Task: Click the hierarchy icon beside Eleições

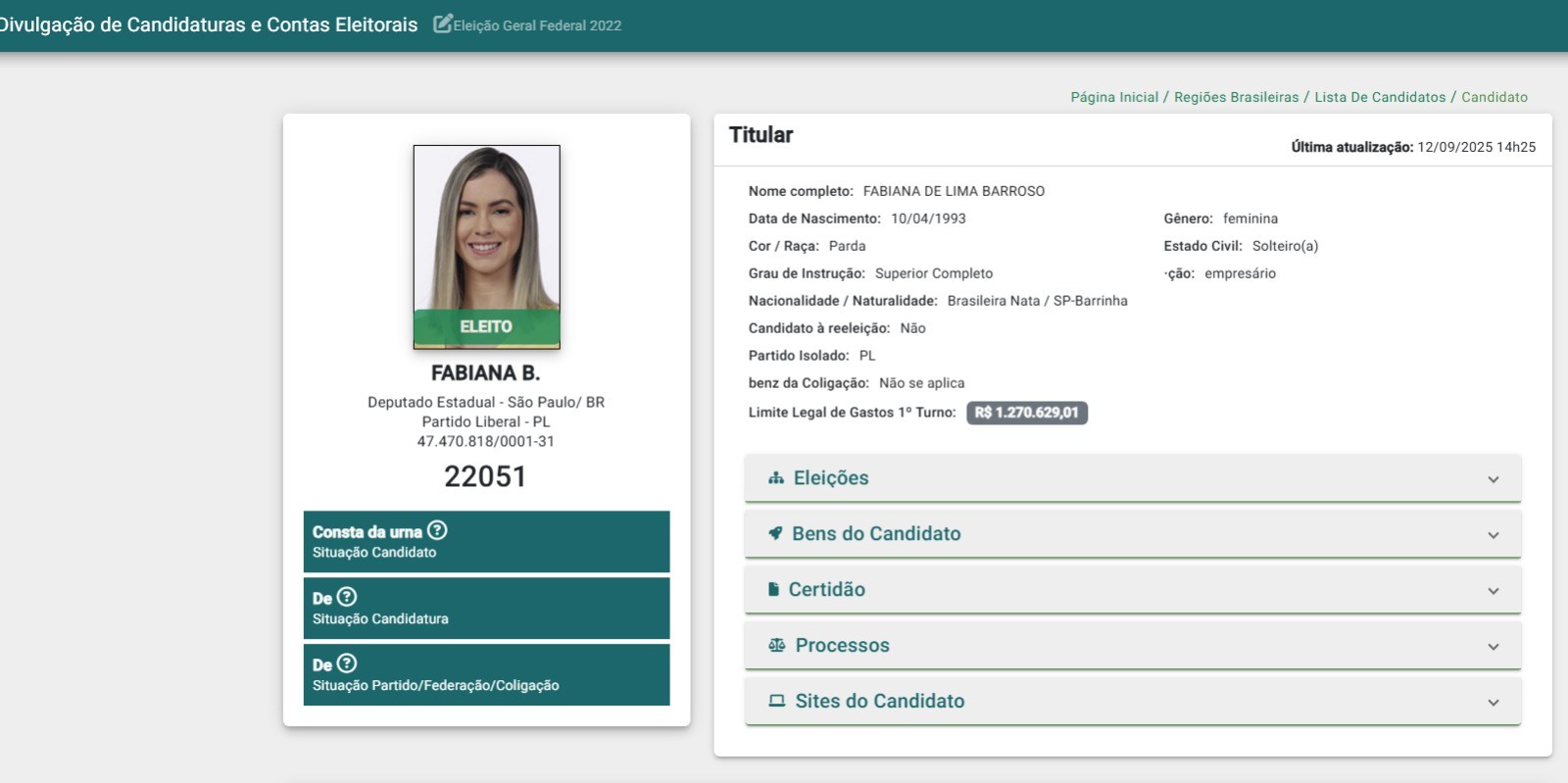Action: pyautogui.click(x=776, y=478)
